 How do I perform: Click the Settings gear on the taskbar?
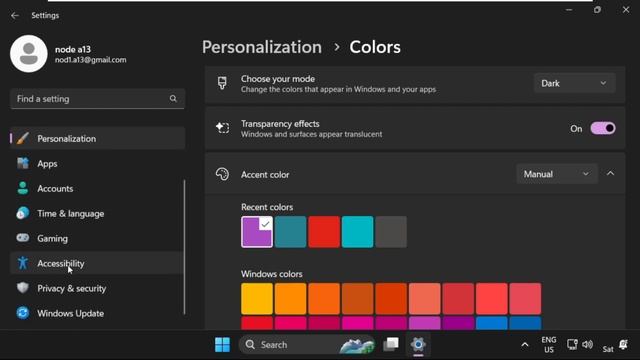pyautogui.click(x=418, y=344)
